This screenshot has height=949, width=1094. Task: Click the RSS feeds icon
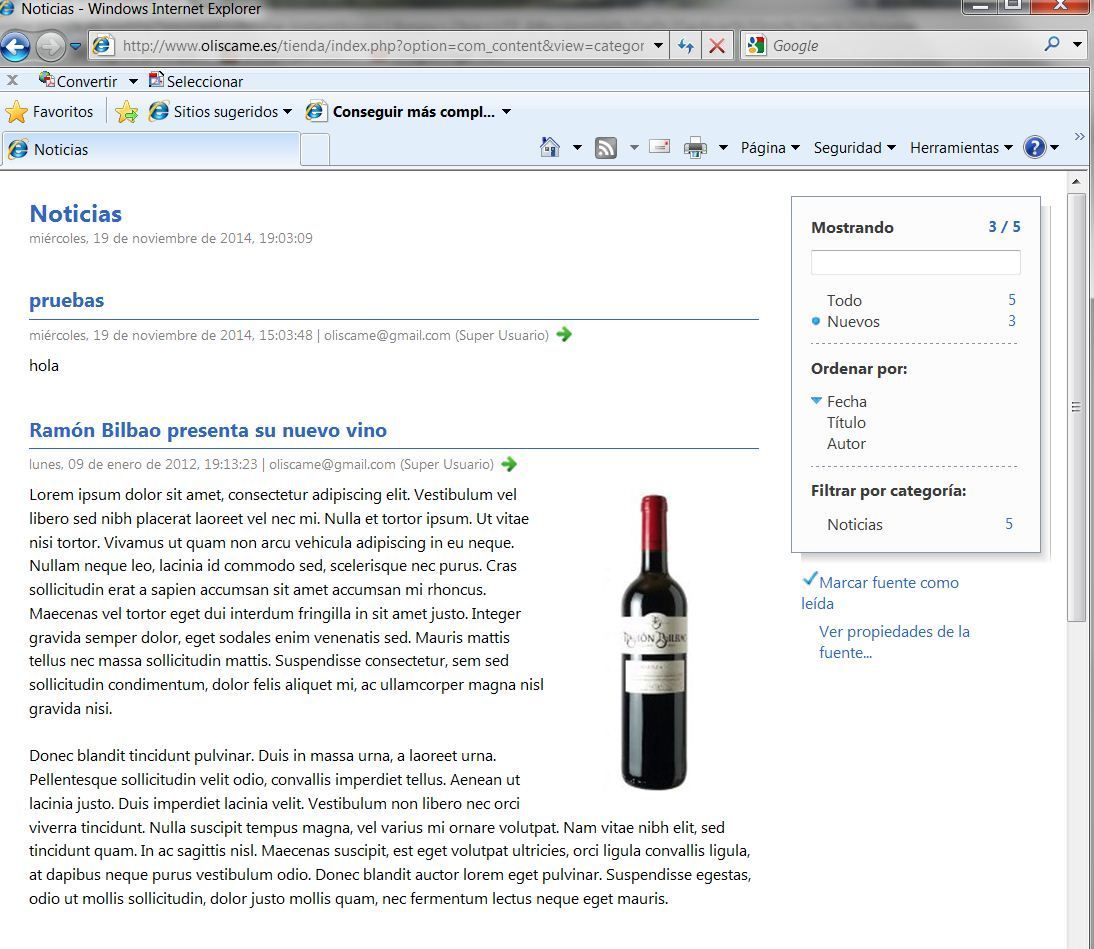(x=606, y=148)
